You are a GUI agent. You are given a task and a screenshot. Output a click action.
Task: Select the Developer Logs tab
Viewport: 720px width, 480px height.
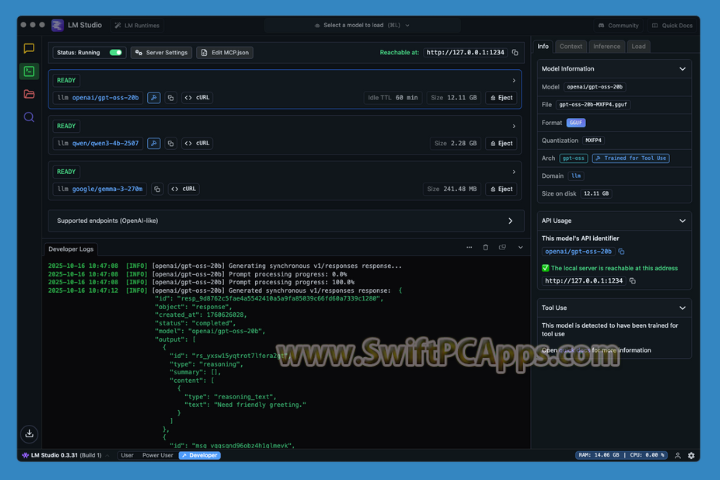71,249
